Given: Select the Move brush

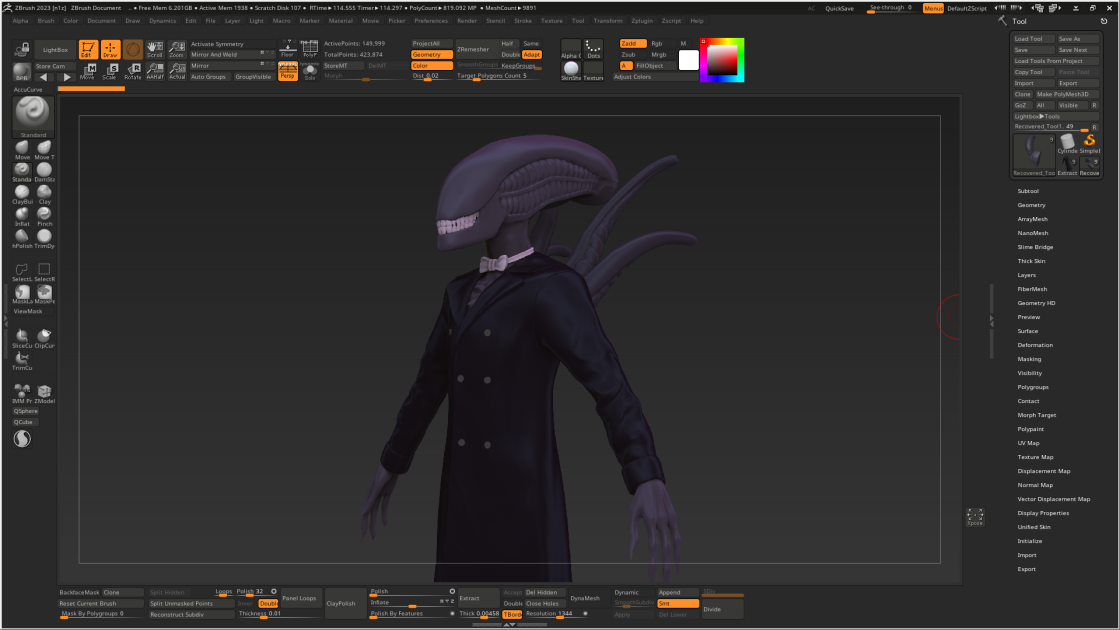Looking at the screenshot, I should 22,150.
